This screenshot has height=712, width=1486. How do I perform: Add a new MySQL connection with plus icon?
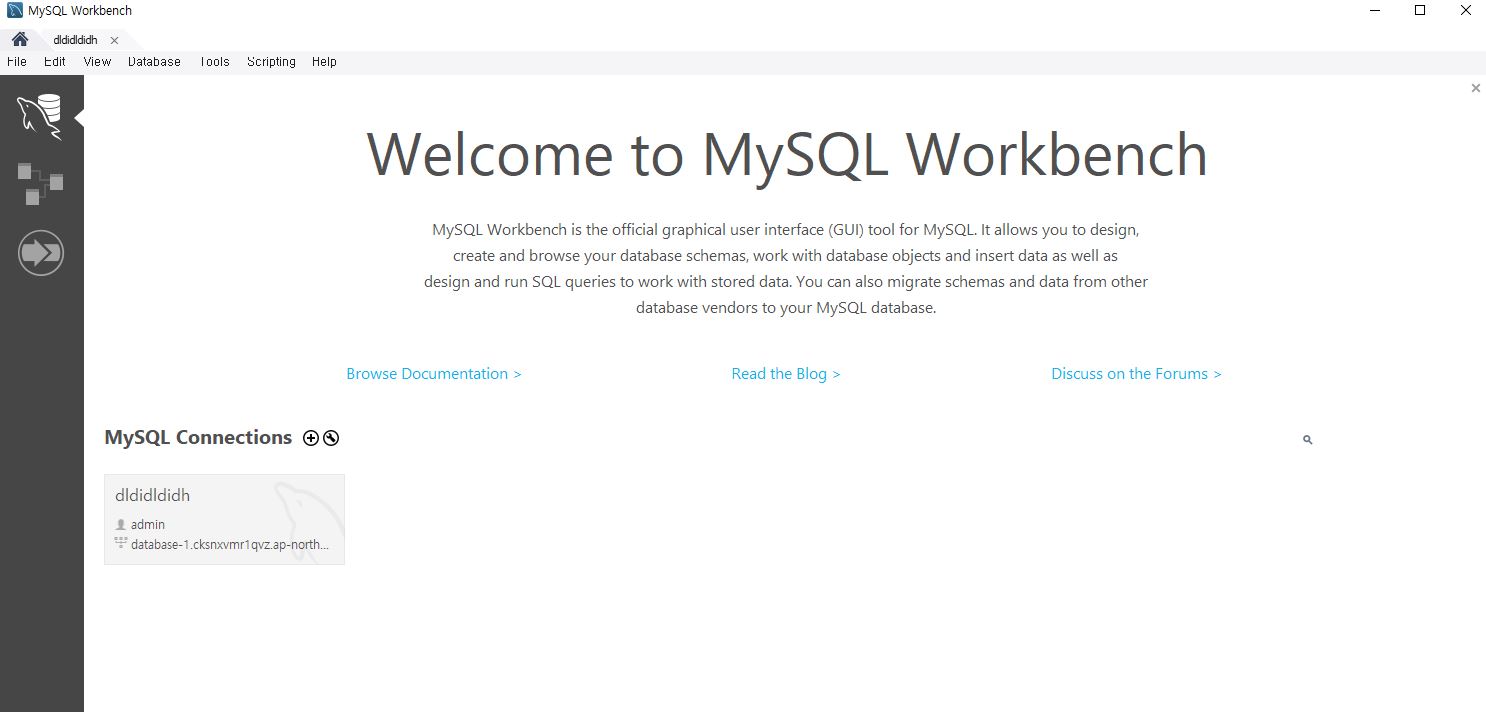(311, 438)
